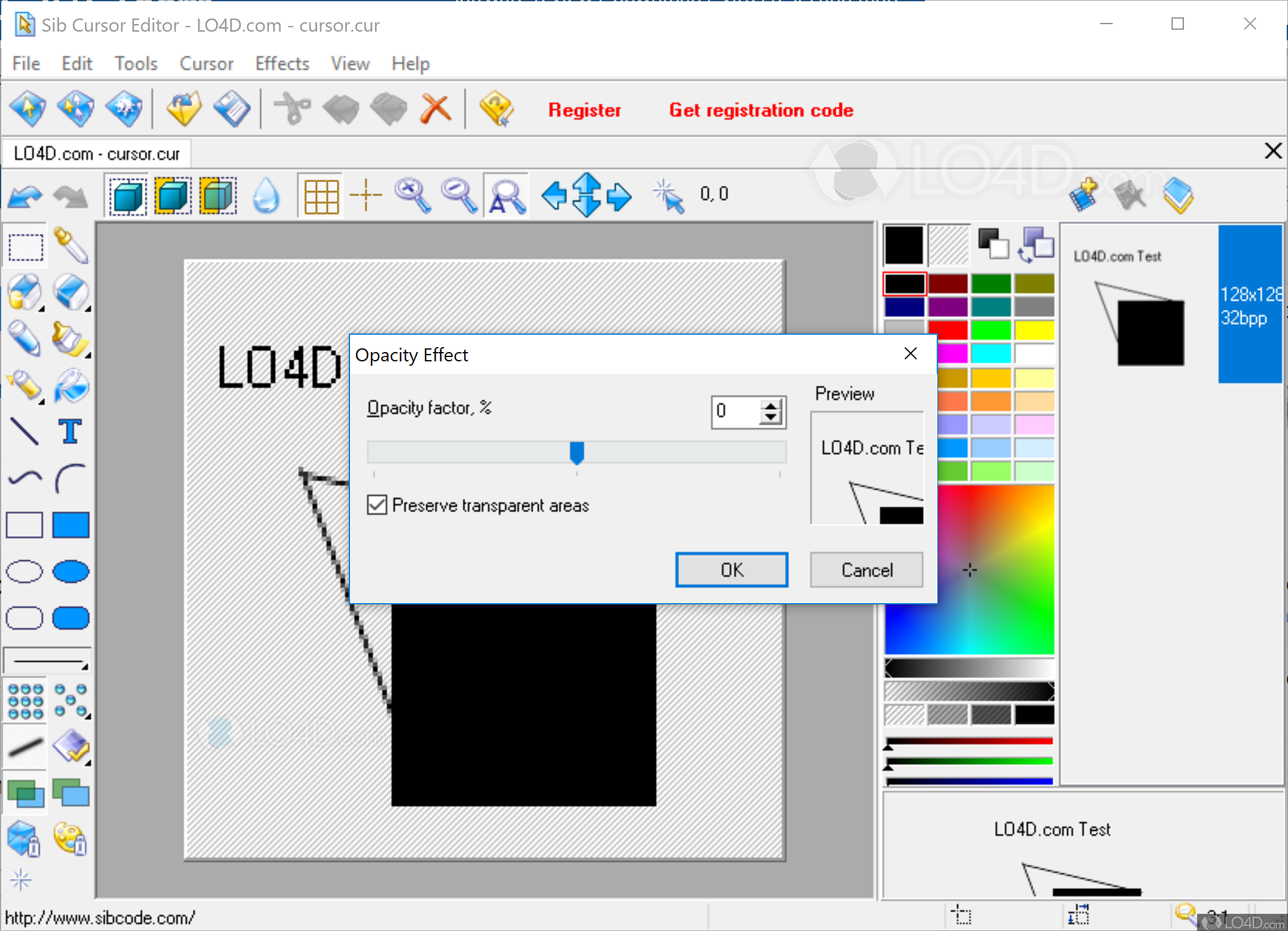
Task: Select the bright red color swatch
Action: pyautogui.click(x=948, y=330)
